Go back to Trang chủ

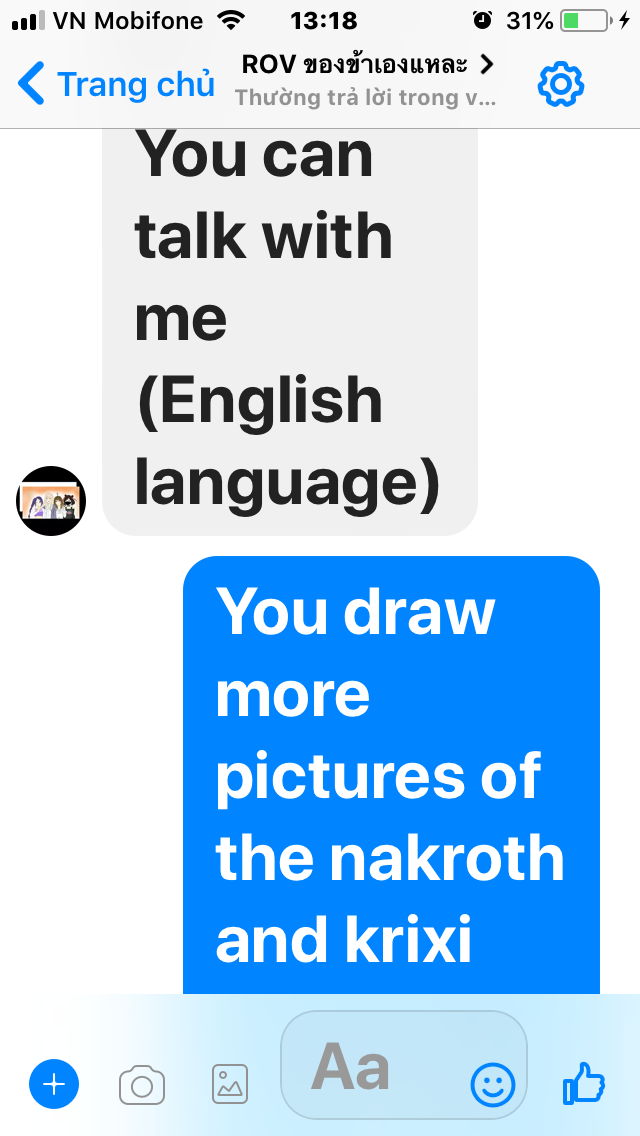117,84
